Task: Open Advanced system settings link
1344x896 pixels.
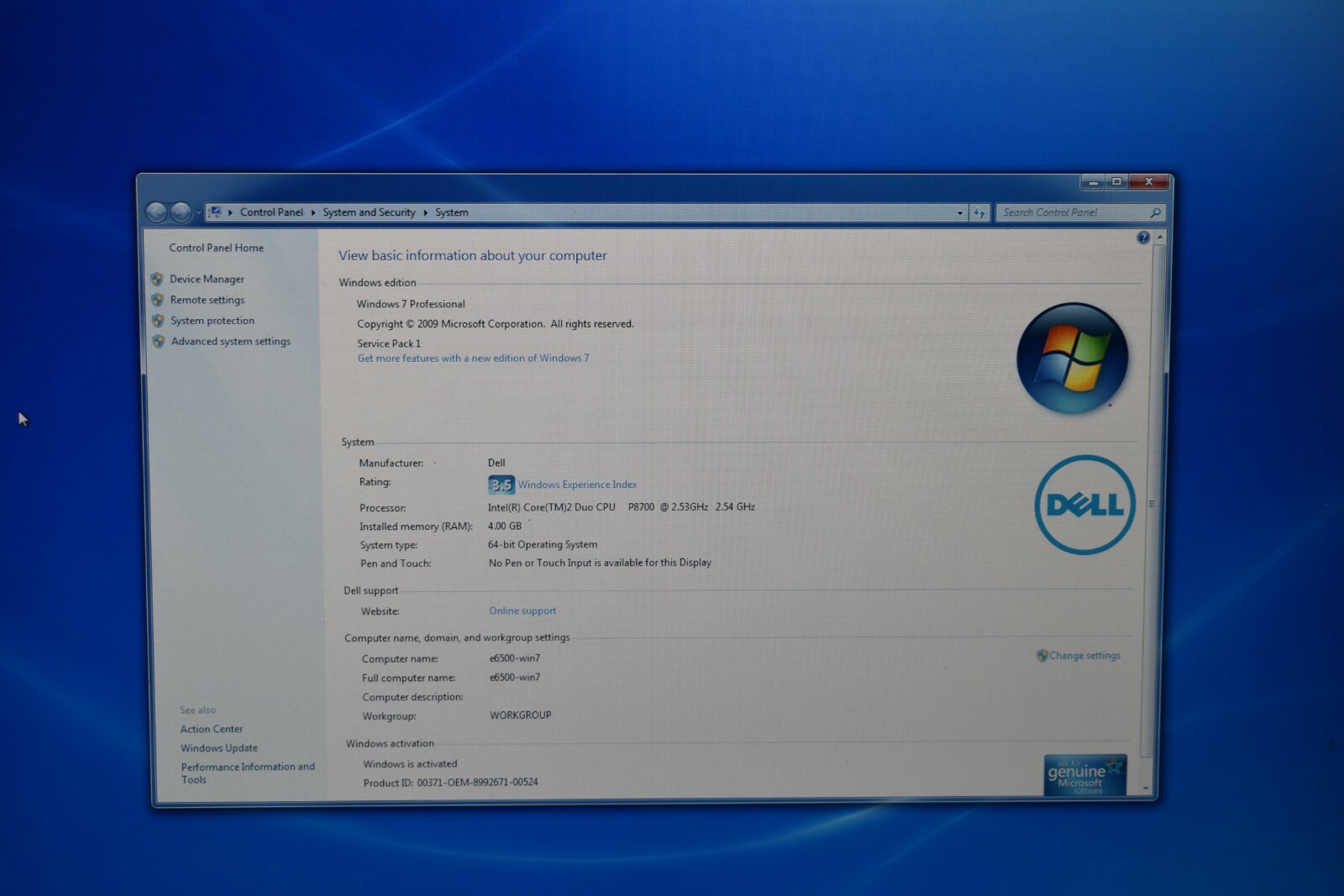Action: (x=231, y=342)
